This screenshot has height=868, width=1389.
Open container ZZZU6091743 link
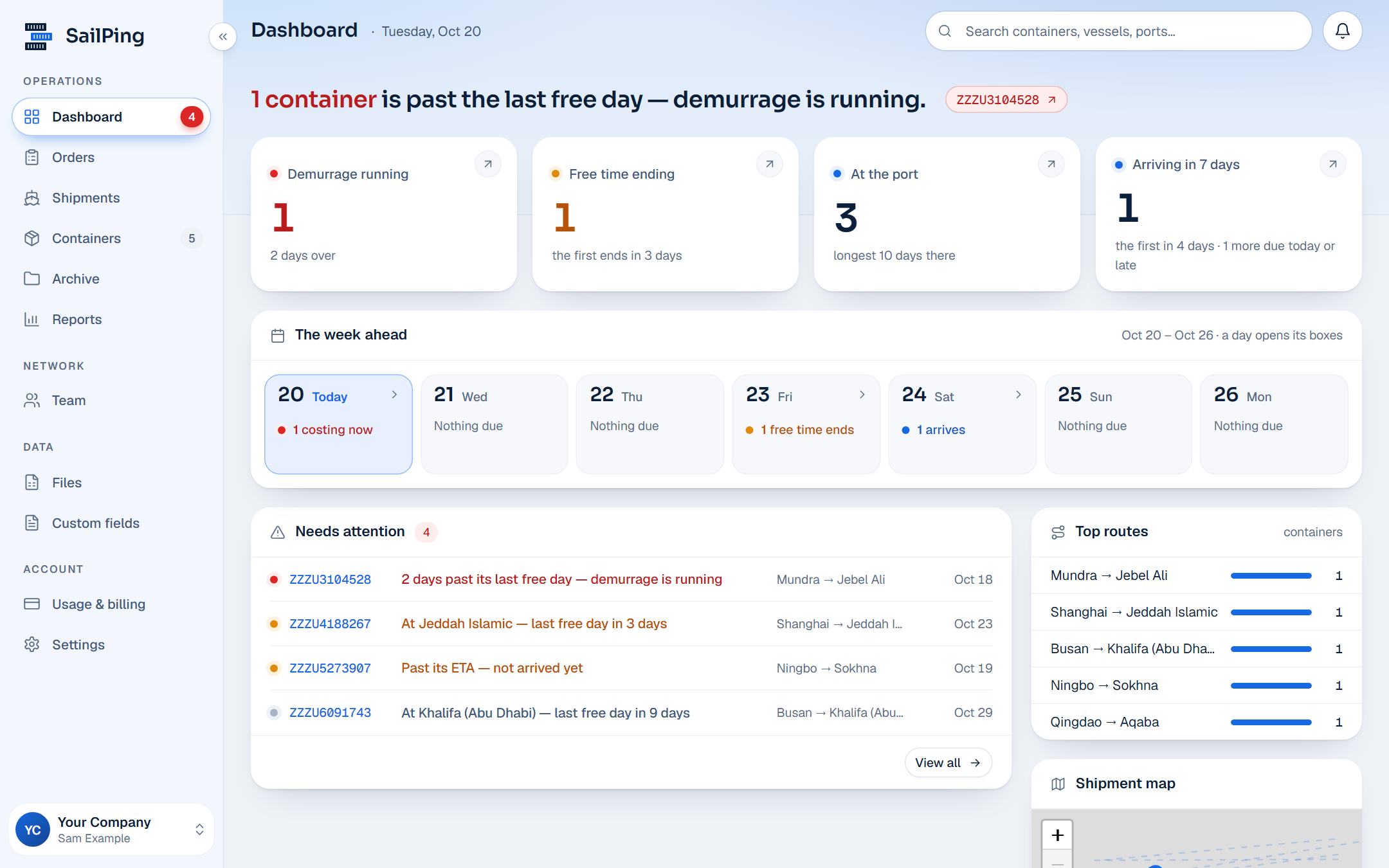pos(330,712)
